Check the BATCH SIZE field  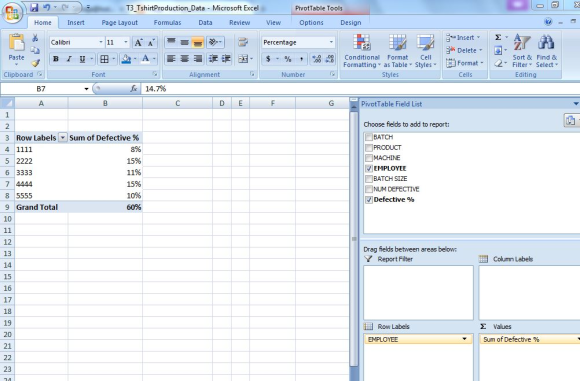tap(369, 179)
